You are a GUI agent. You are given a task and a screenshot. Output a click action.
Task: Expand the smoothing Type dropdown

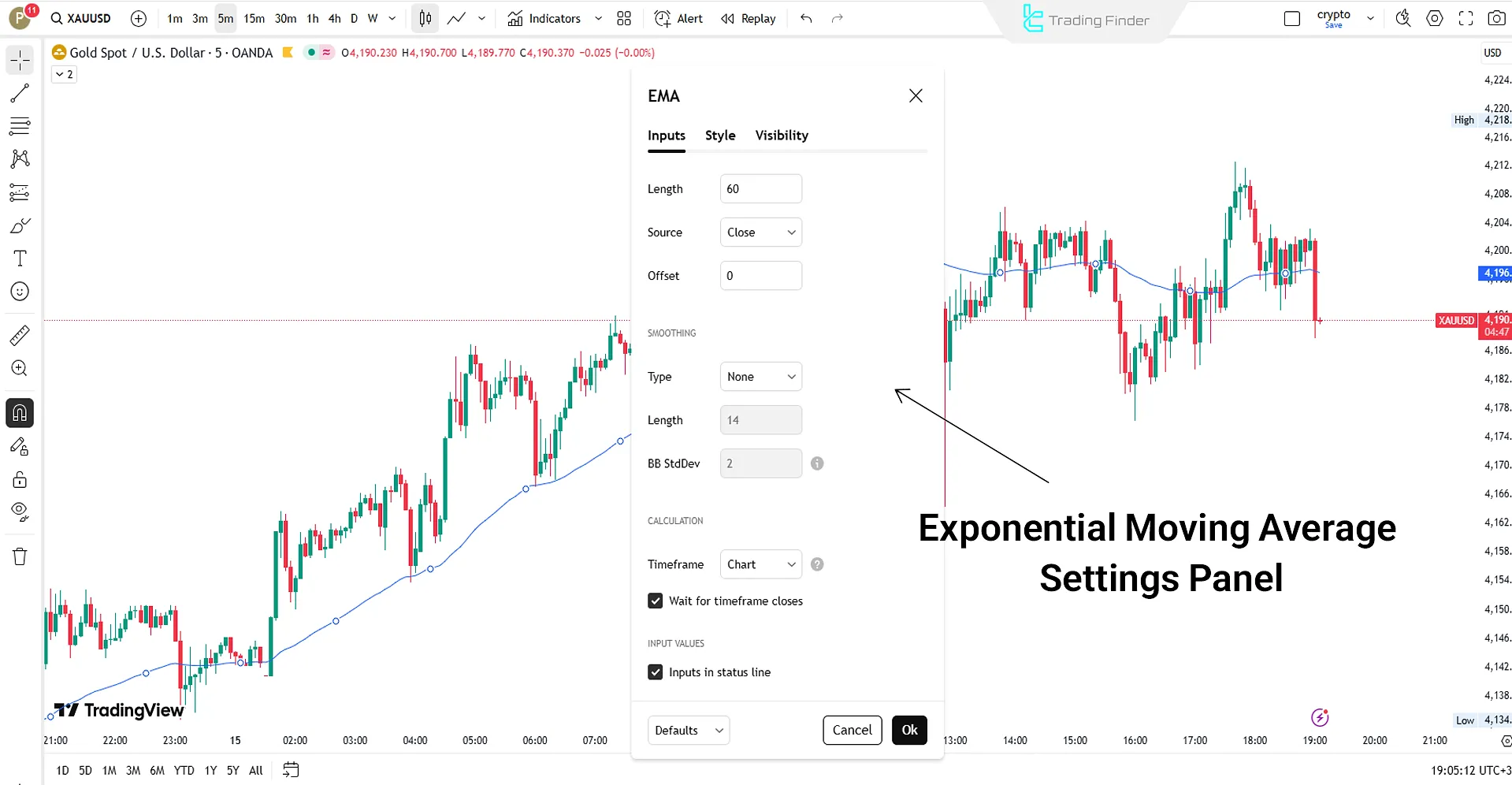click(x=760, y=376)
